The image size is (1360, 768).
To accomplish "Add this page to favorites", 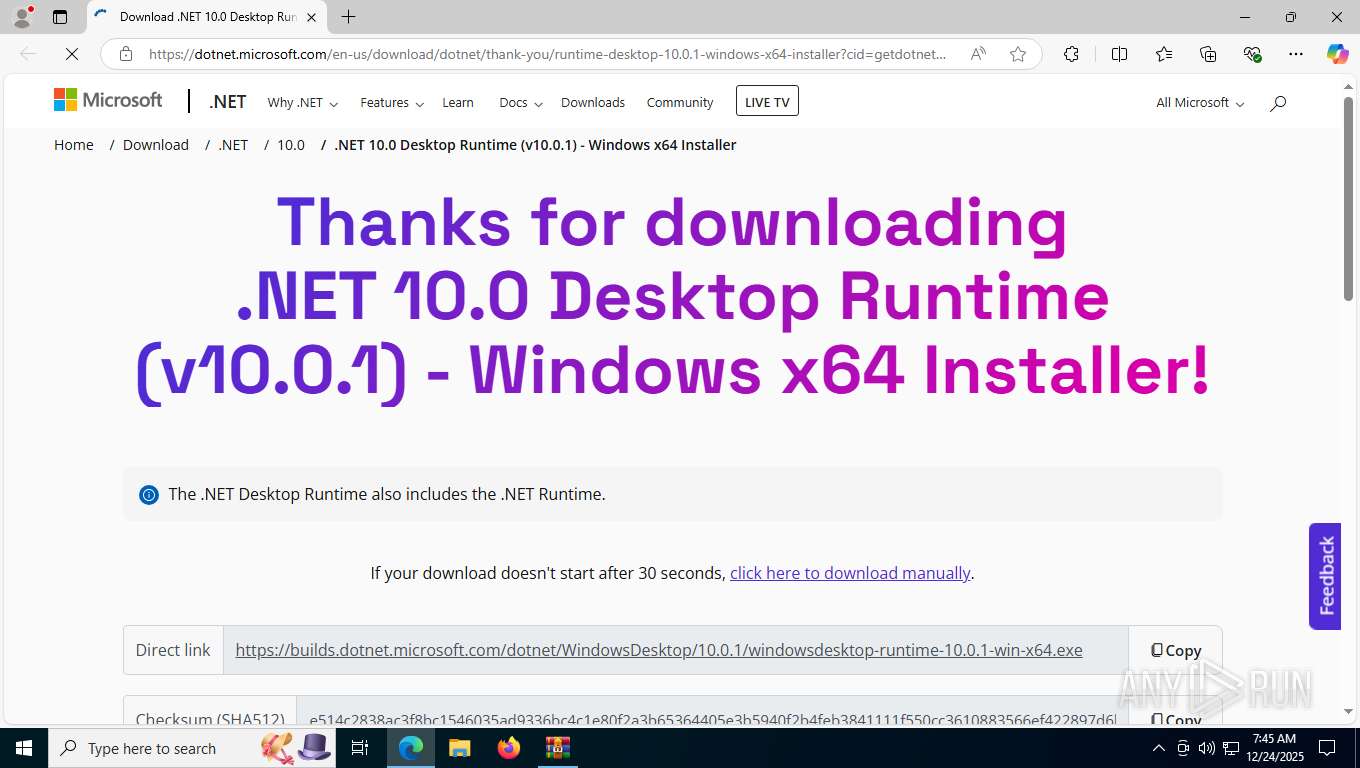I will click(x=1018, y=54).
